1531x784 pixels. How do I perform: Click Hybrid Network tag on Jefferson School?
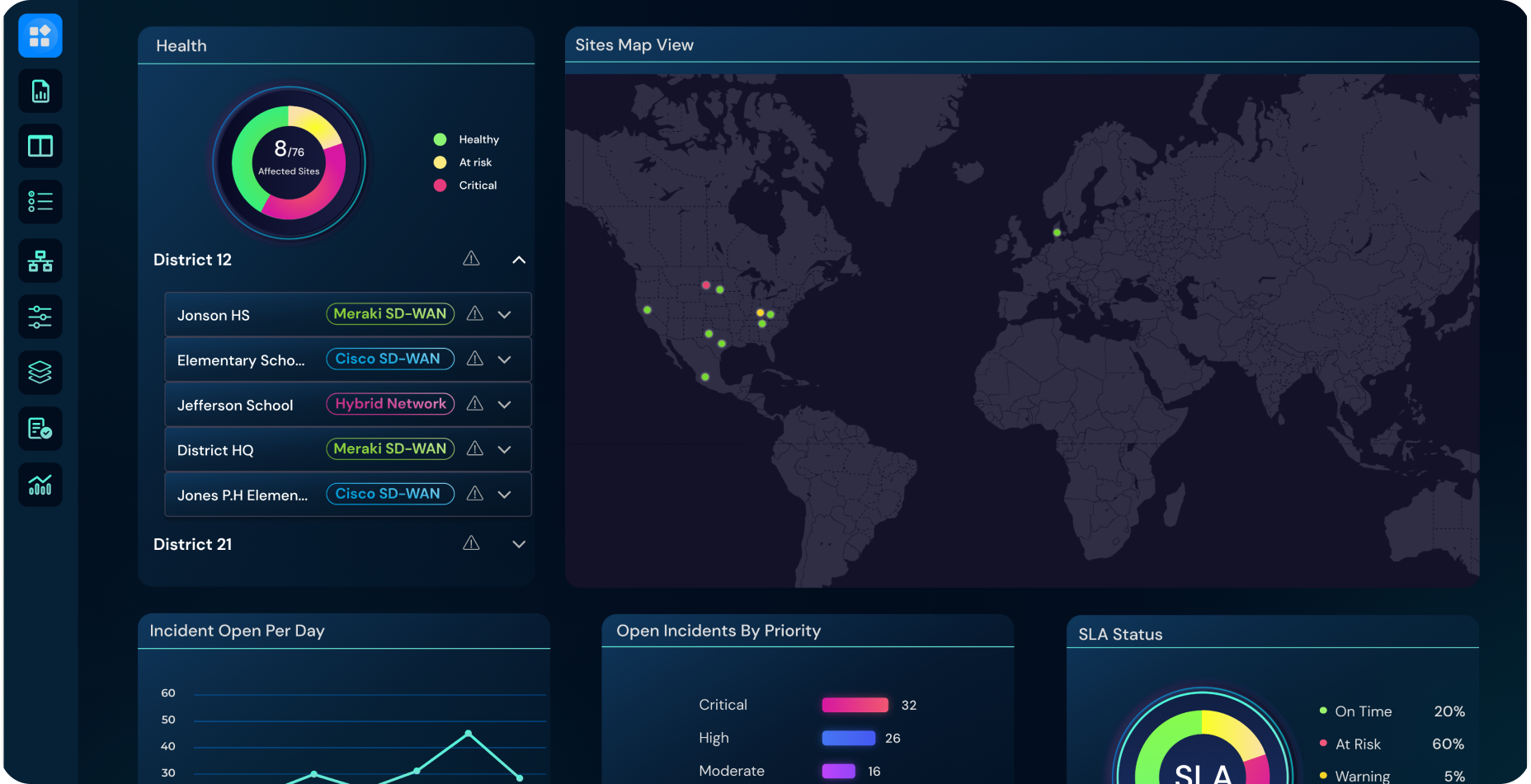(390, 404)
